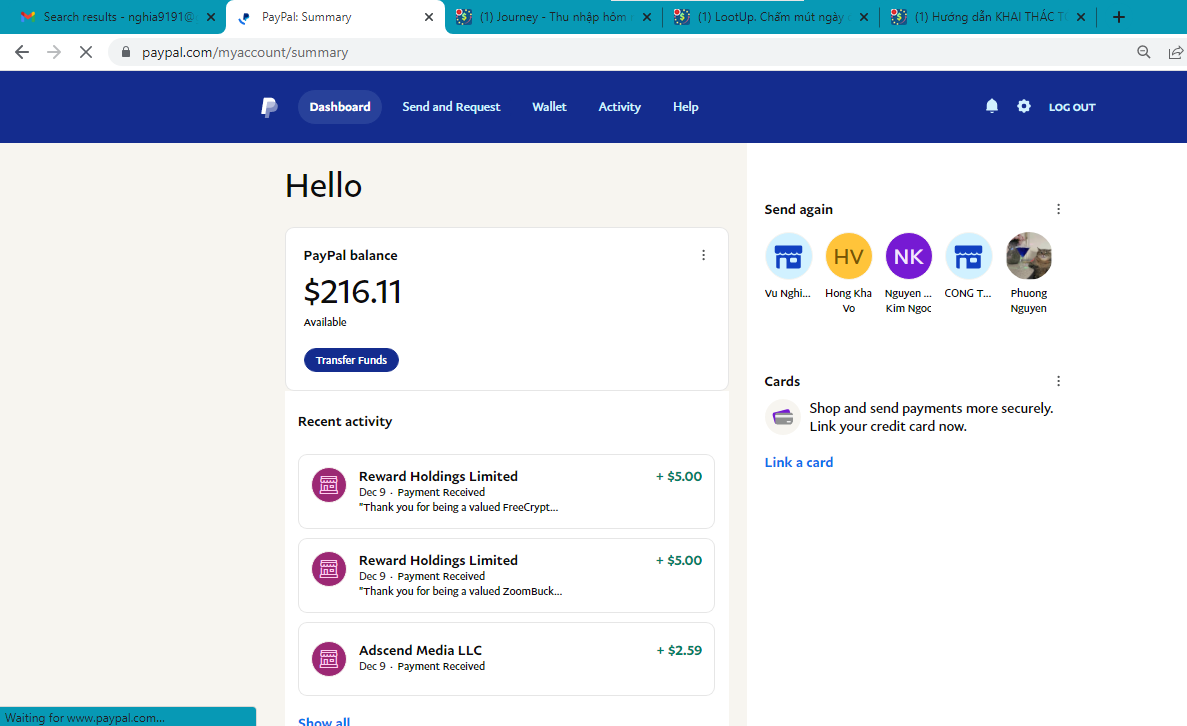Click the + $2.59 amount
The width and height of the screenshot is (1187, 726).
[x=679, y=650]
